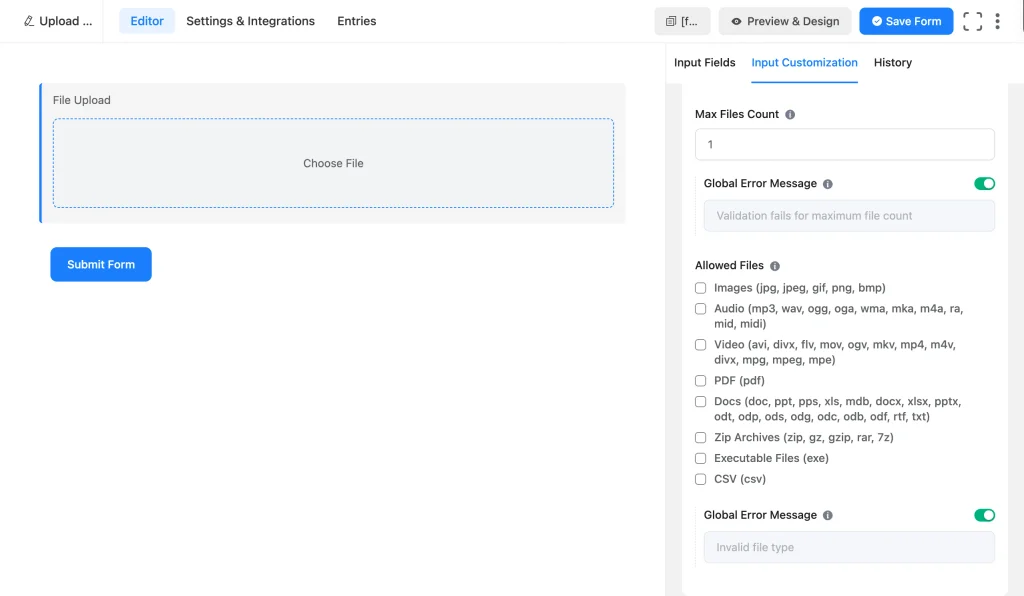The image size is (1024, 596).
Task: Open the History tab
Action: pos(892,63)
